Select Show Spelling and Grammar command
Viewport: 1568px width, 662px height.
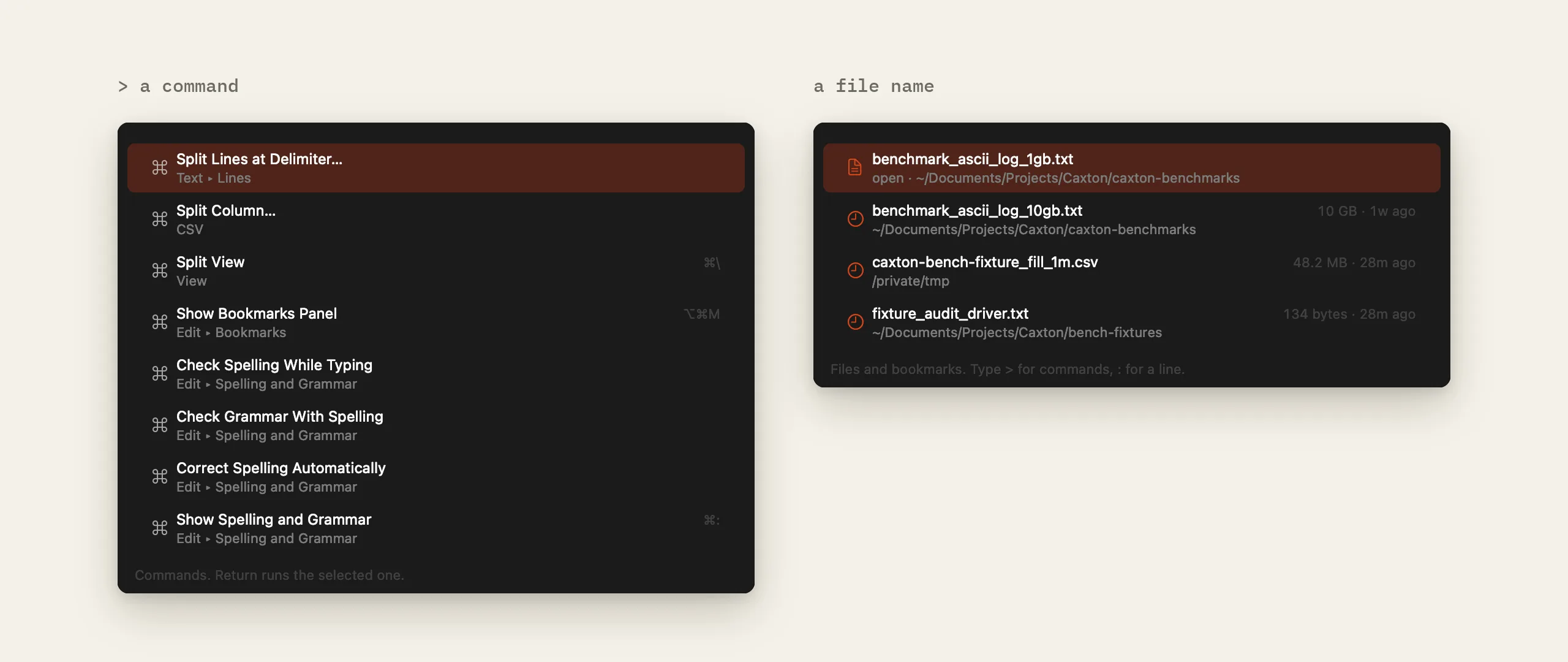pyautogui.click(x=436, y=528)
